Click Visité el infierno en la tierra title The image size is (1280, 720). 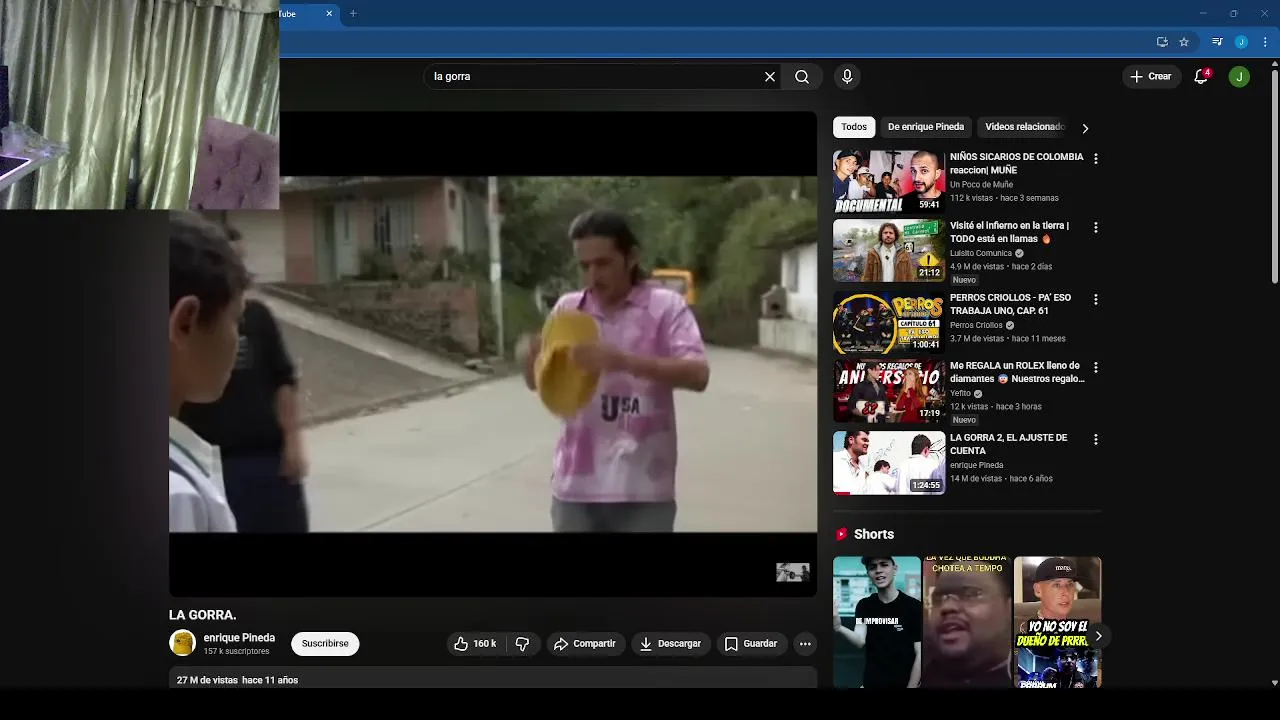tap(1009, 232)
